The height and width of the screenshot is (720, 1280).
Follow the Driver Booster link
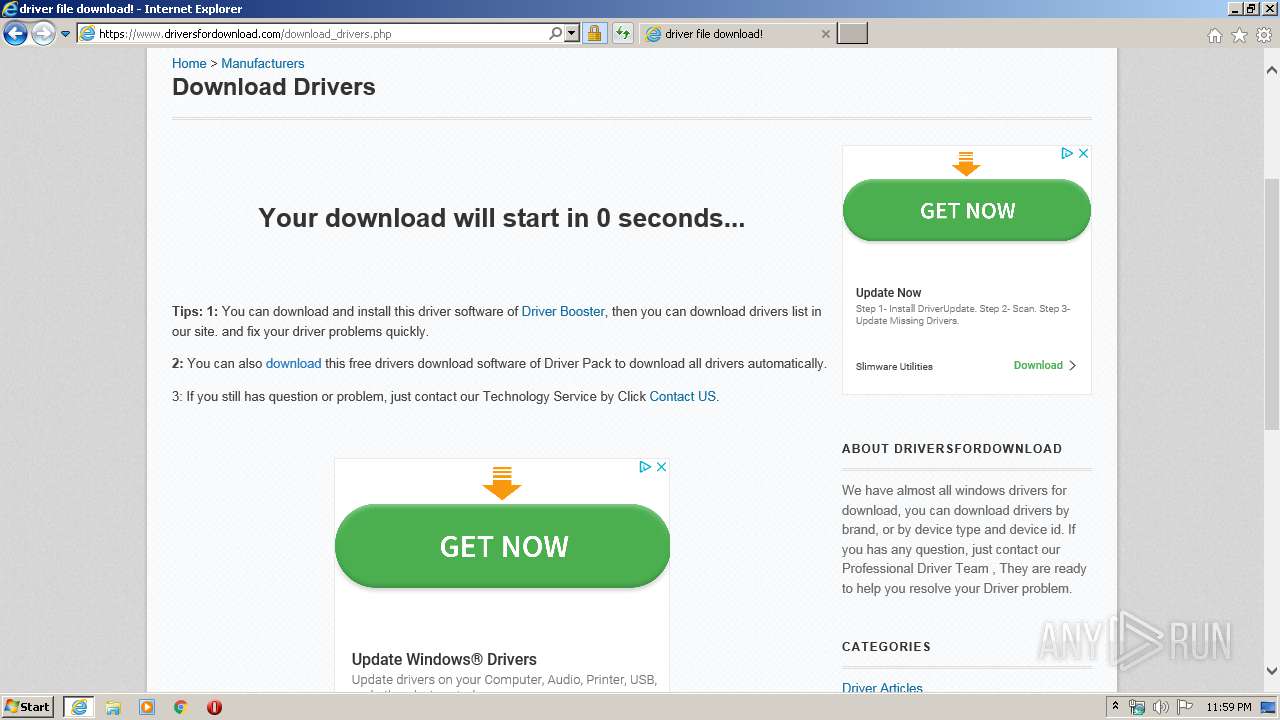point(563,311)
